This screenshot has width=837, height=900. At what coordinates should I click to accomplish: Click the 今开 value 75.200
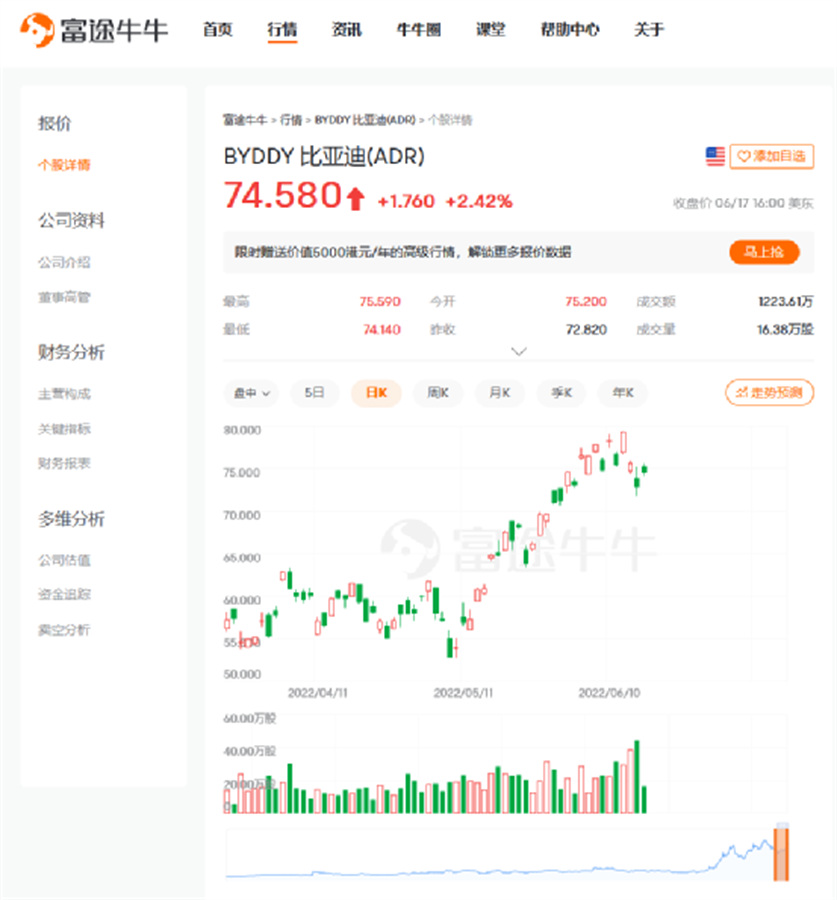(586, 301)
